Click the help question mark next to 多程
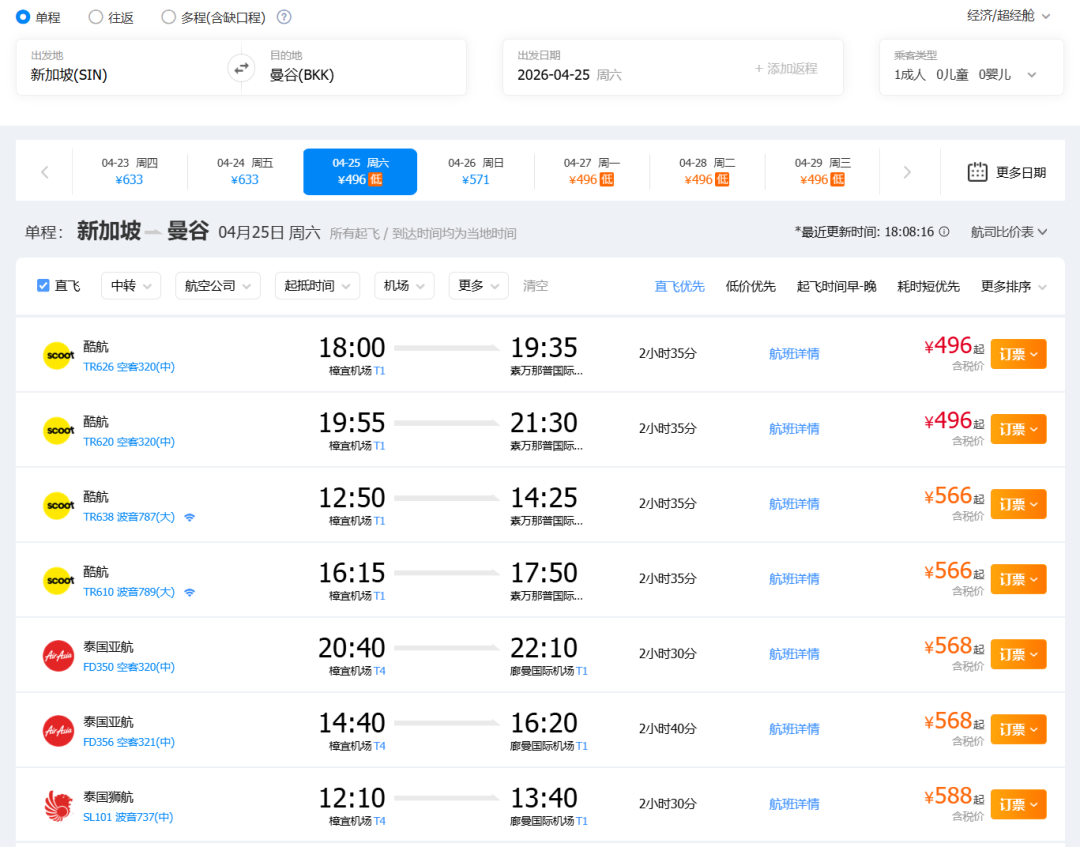 point(284,17)
